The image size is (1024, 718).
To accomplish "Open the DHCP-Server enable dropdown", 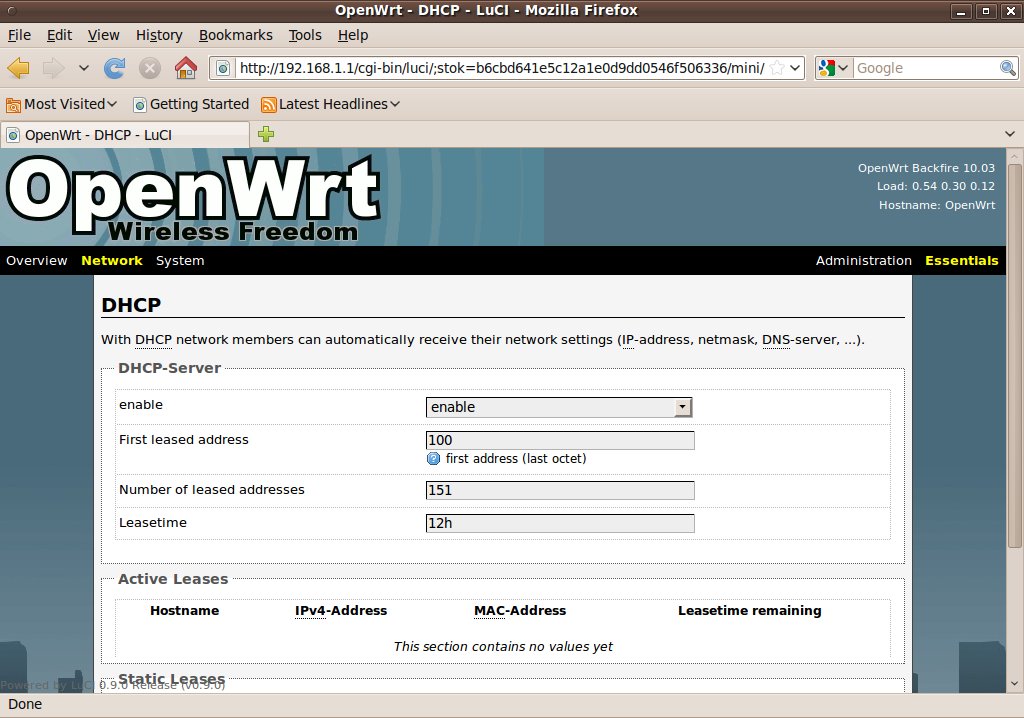I will click(x=559, y=407).
